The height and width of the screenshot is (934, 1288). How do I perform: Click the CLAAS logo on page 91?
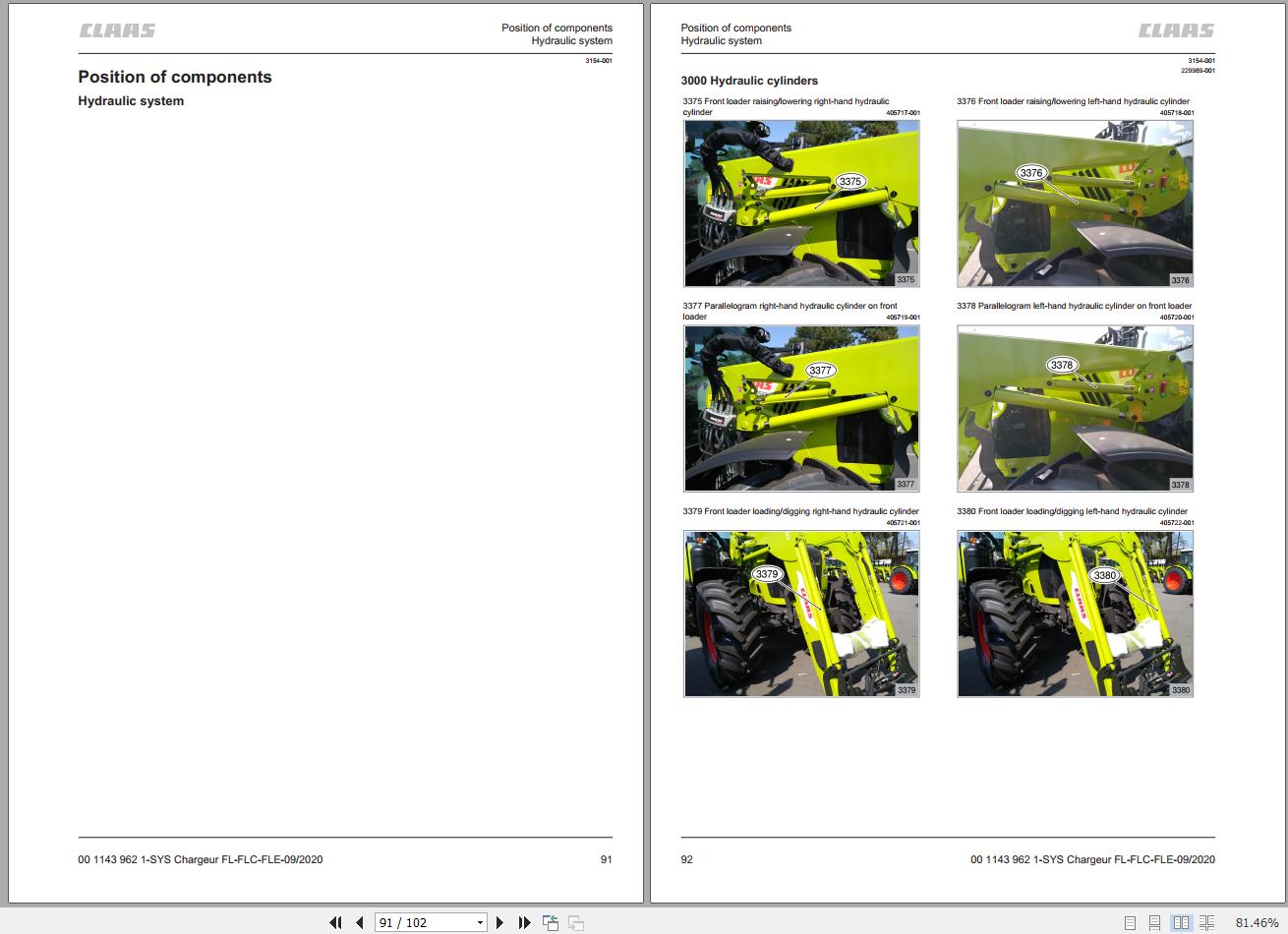coord(117,30)
